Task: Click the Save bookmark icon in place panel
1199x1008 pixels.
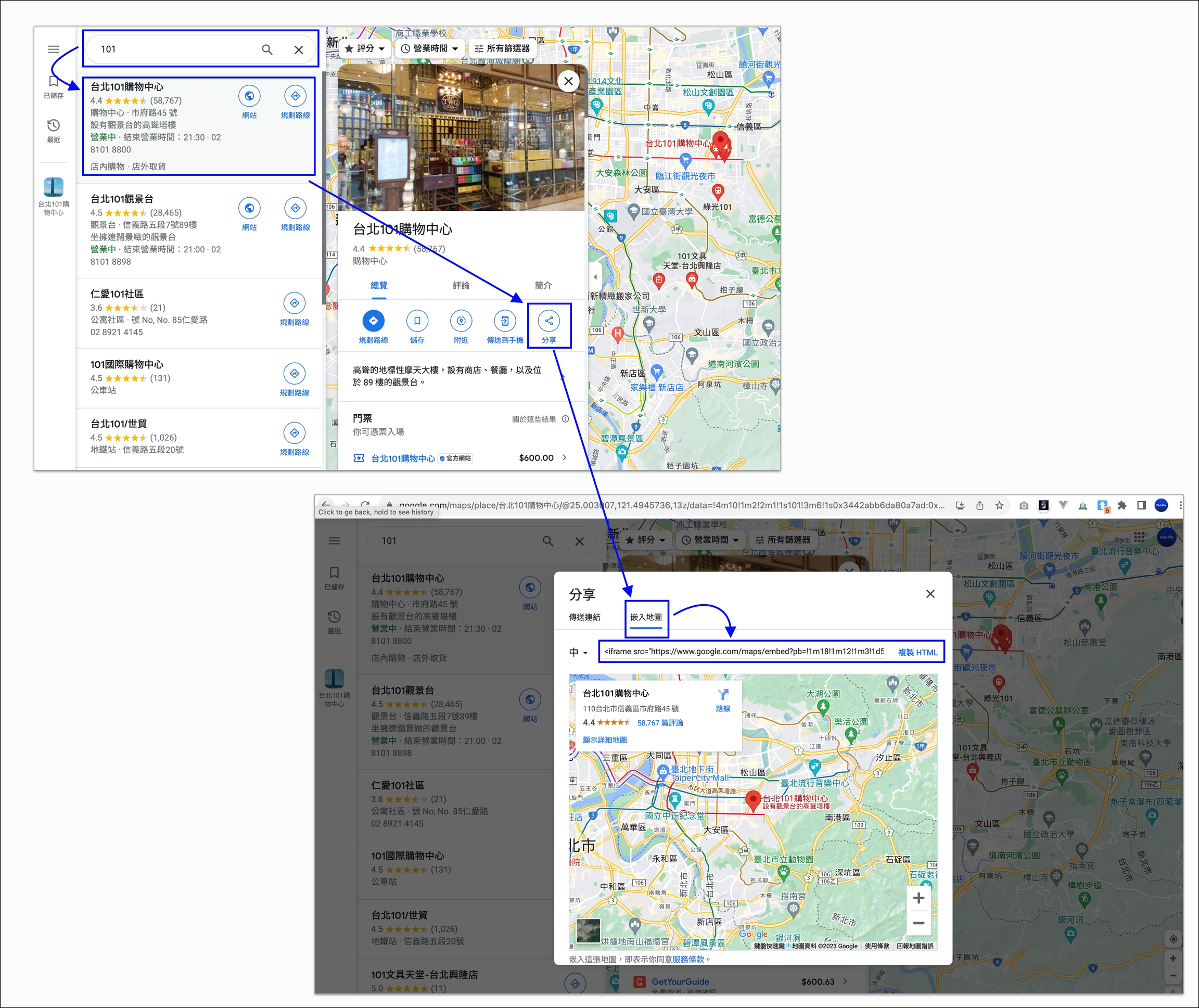Action: (x=417, y=321)
